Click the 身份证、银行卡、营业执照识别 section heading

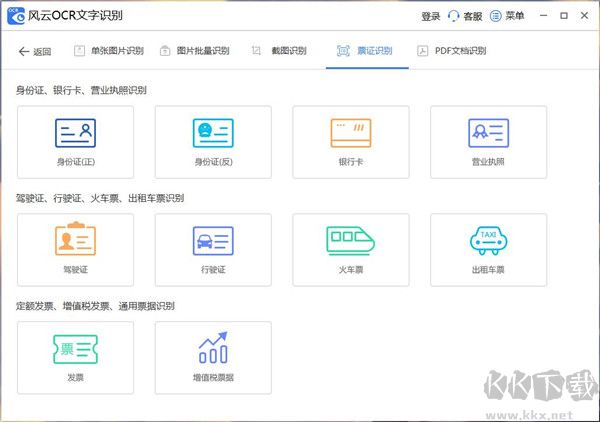tap(81, 90)
